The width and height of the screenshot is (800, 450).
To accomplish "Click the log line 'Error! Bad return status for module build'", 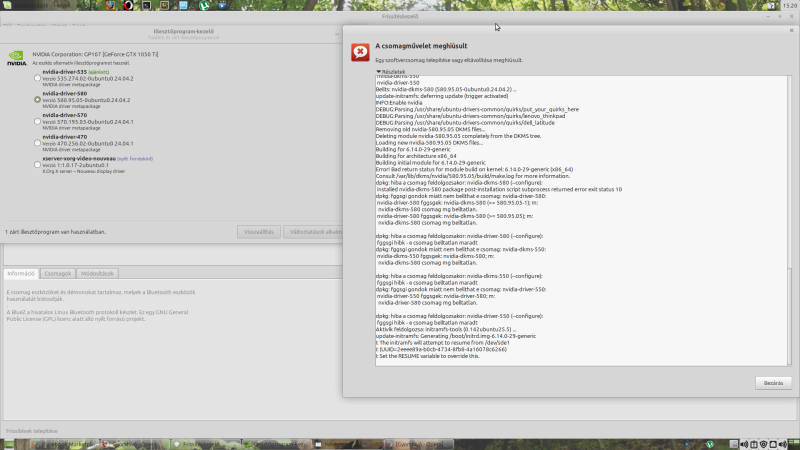I will (474, 169).
